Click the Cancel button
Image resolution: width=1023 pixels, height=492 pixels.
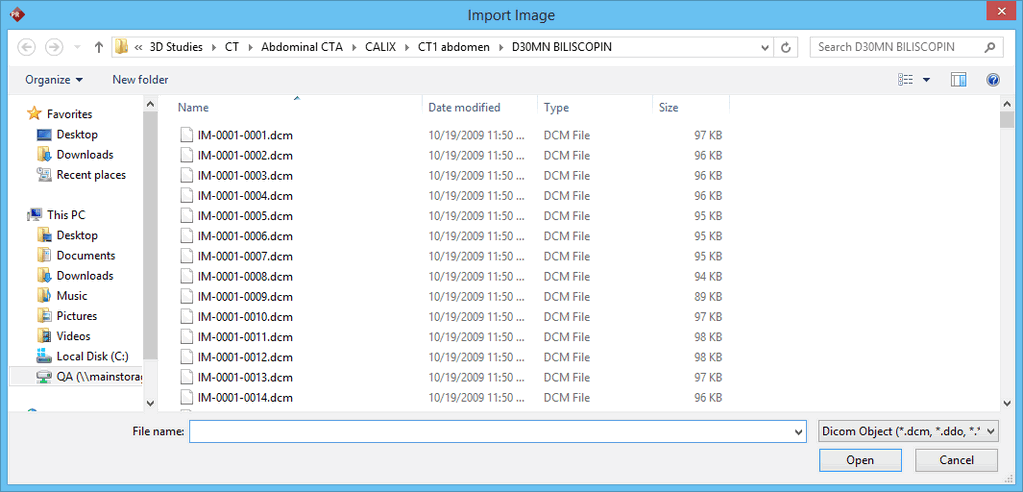(956, 460)
